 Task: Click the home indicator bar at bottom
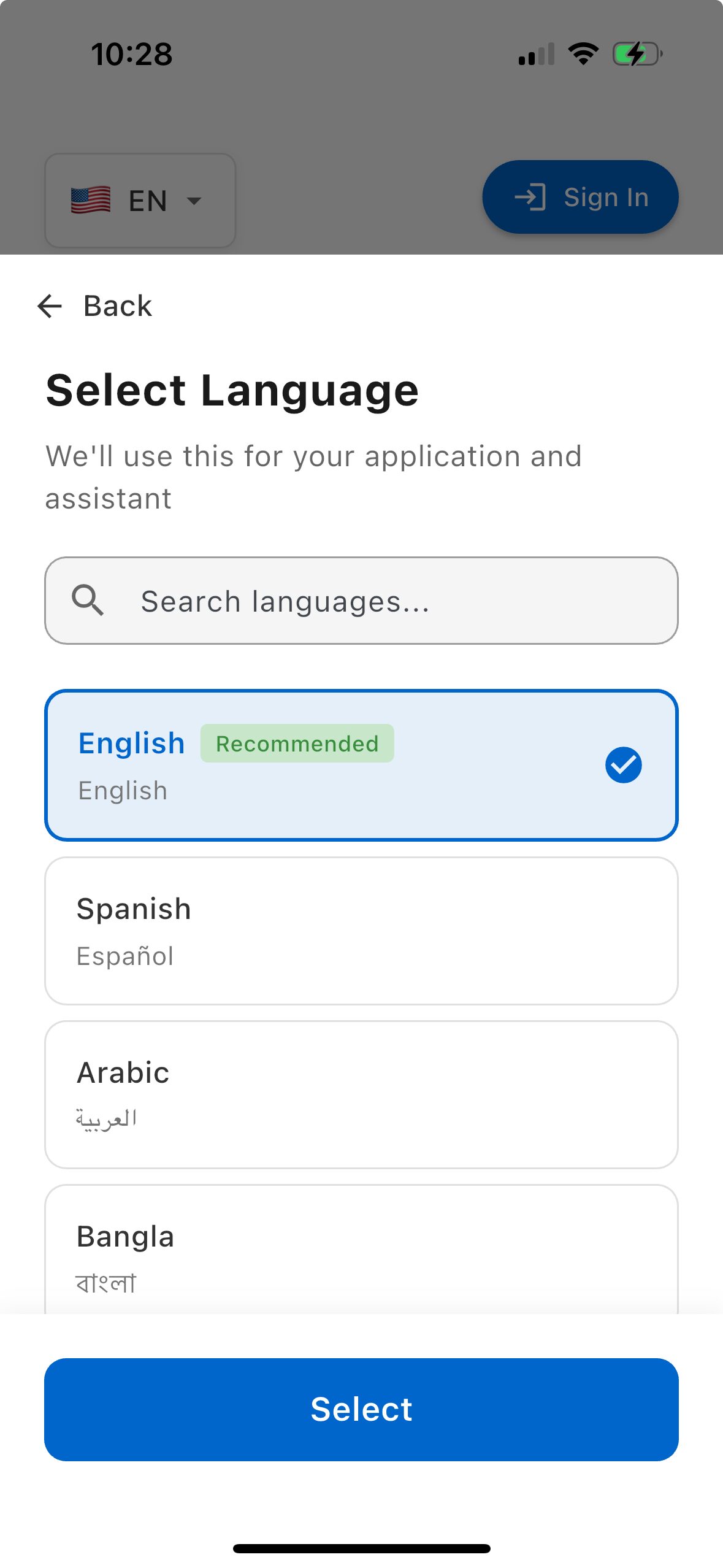[361, 1549]
